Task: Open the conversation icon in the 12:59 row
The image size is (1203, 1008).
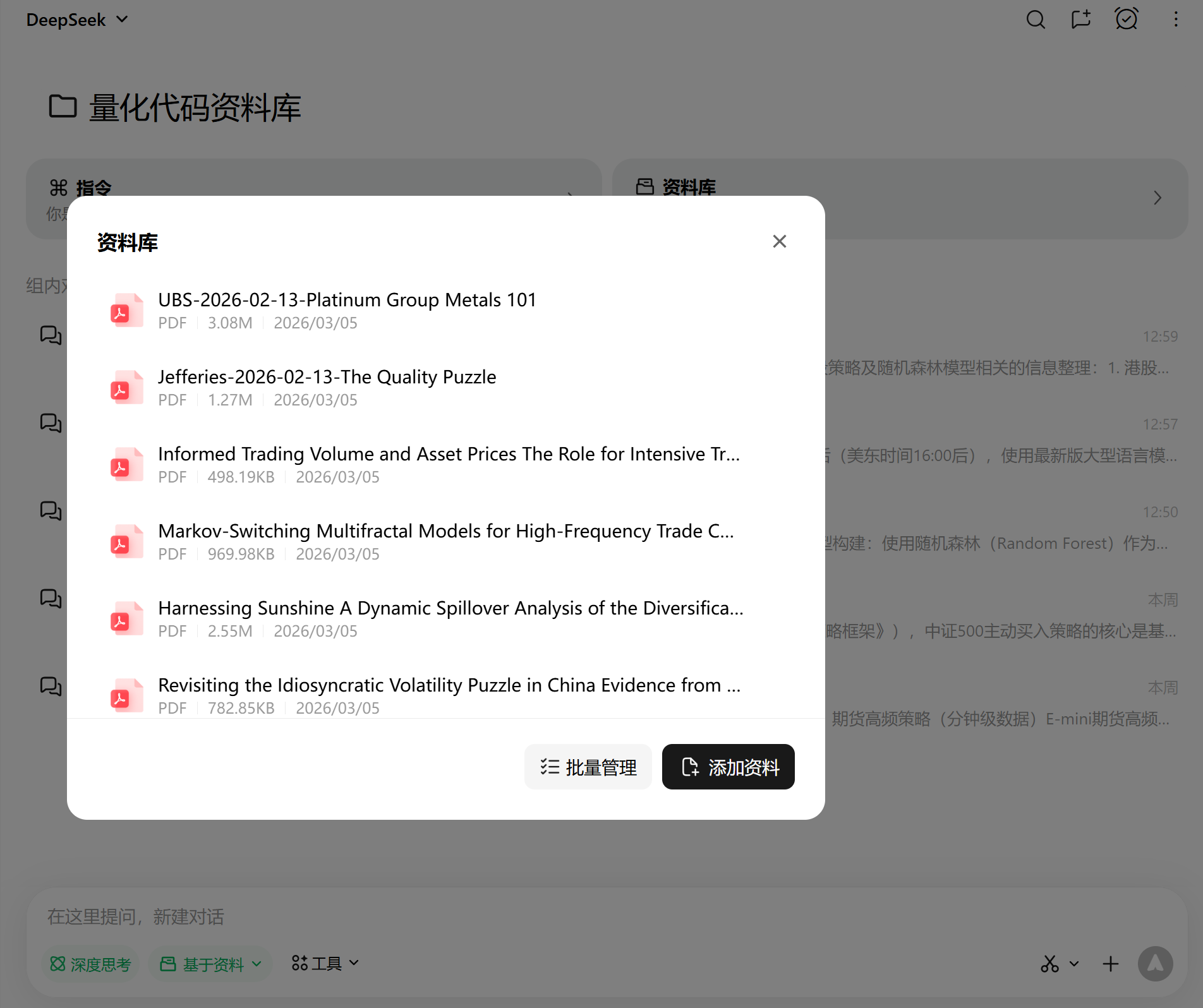Action: click(51, 335)
